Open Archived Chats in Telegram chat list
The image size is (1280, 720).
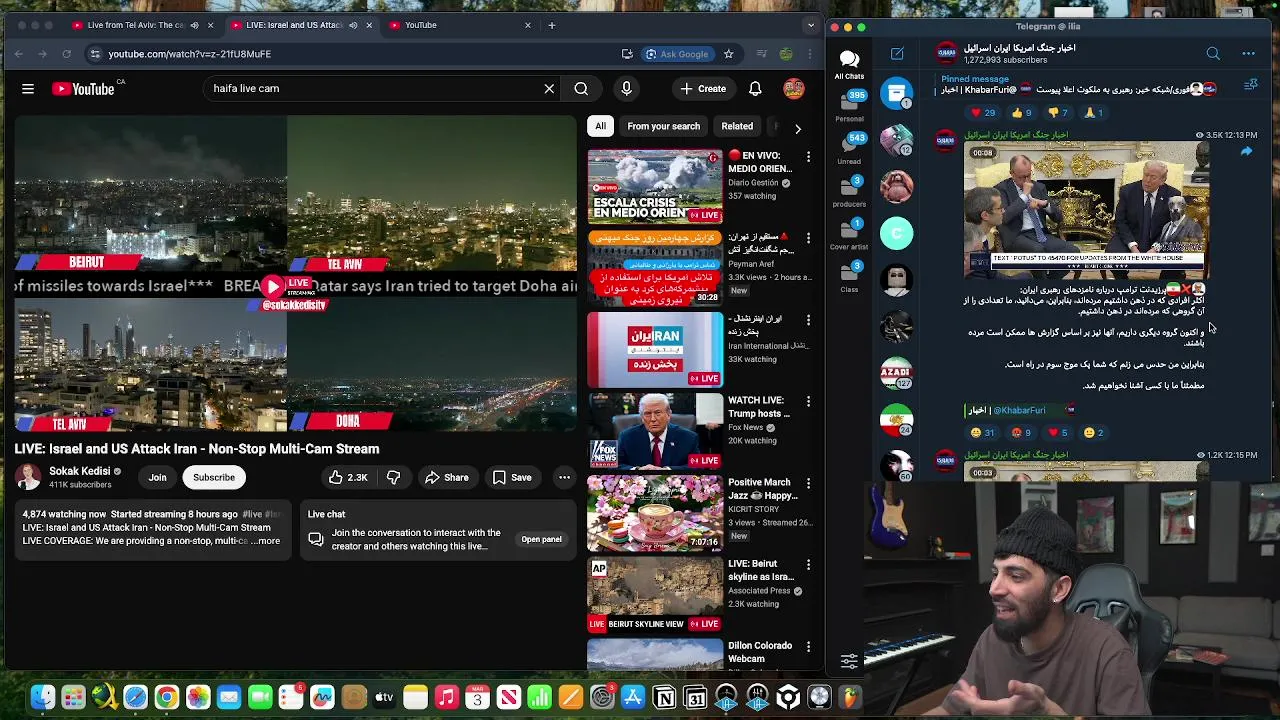897,93
